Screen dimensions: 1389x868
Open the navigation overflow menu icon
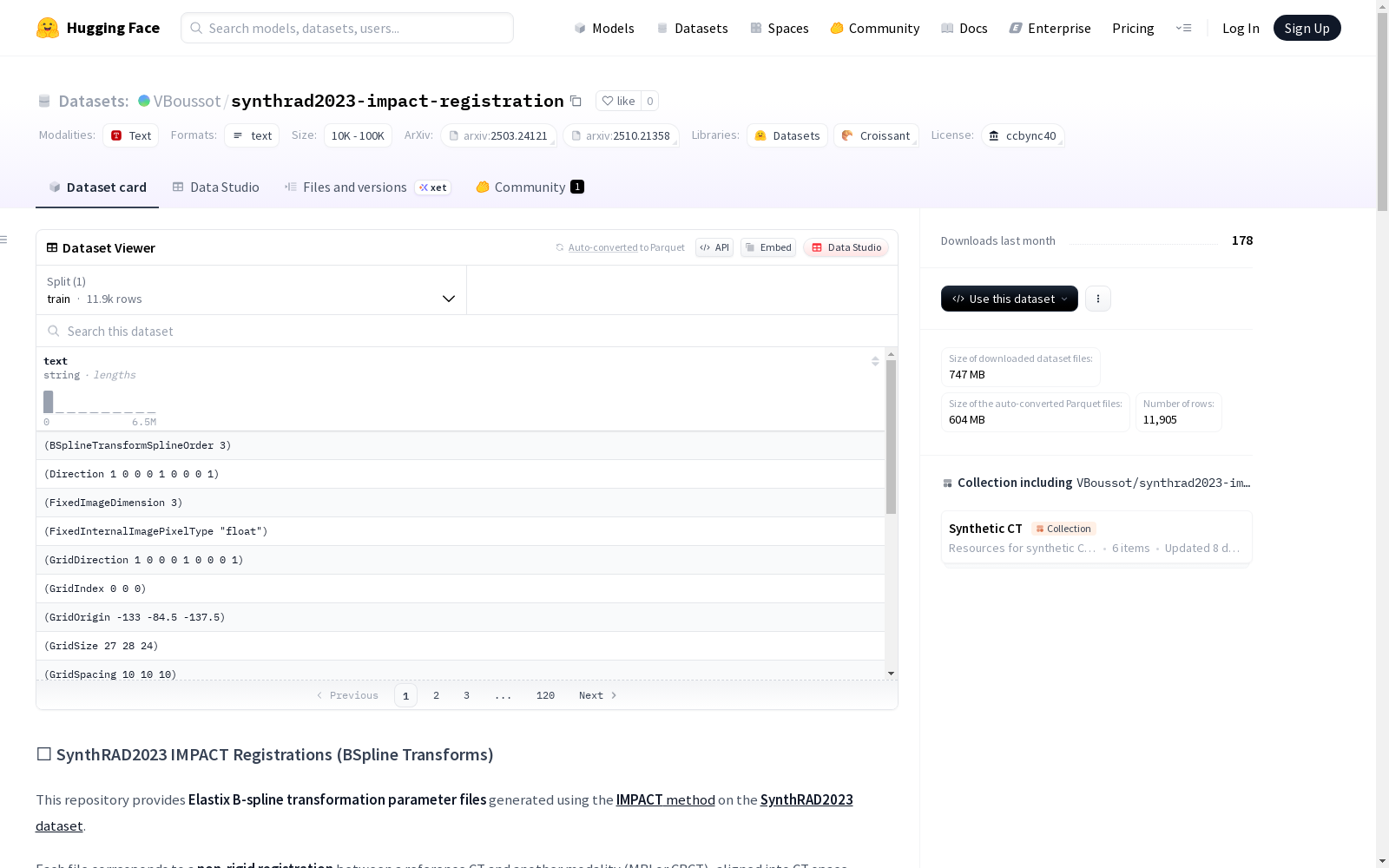pos(1183,28)
